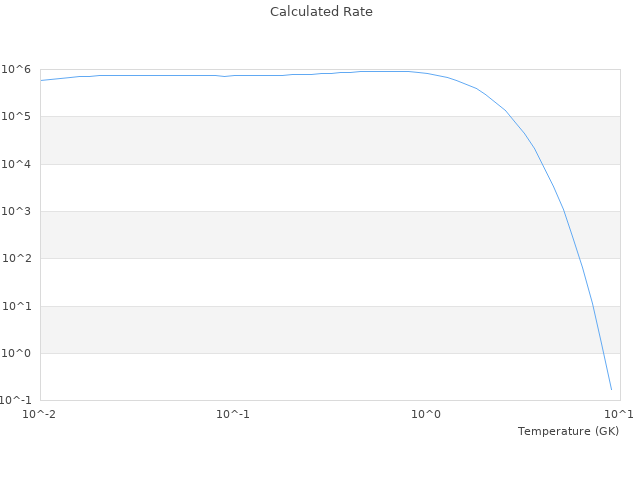Click the "Calculated Rate" chart title

[x=320, y=12]
